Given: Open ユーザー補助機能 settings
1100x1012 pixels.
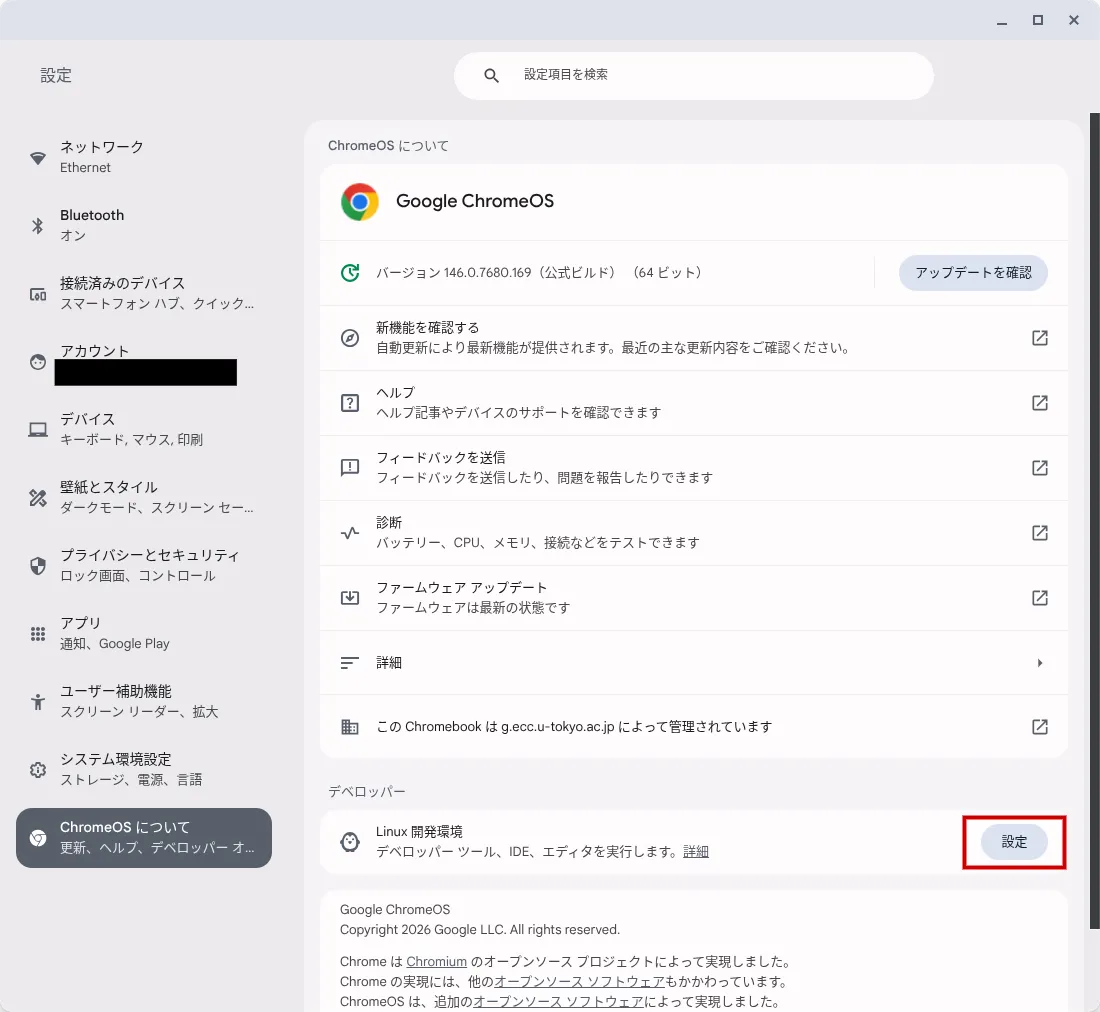Looking at the screenshot, I should click(144, 701).
